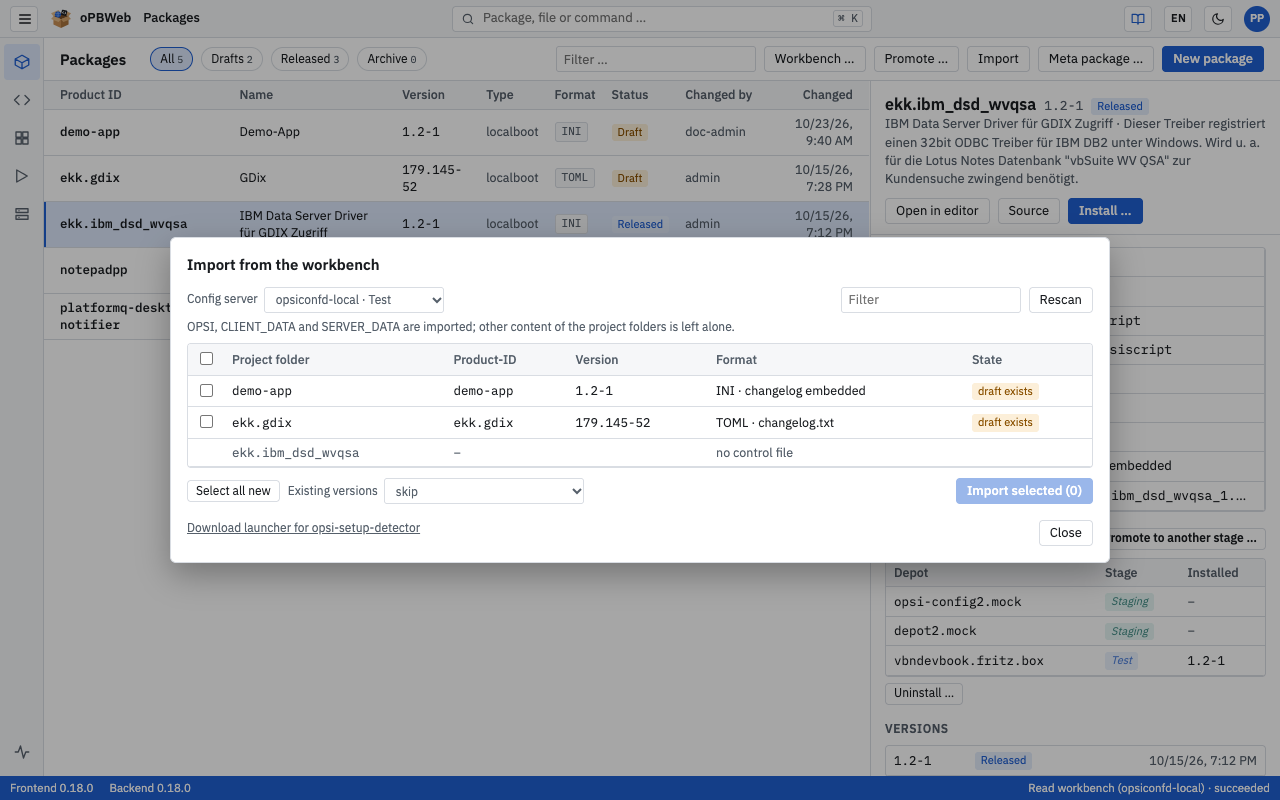Click the Import toolbar button
1280x800 pixels.
[x=998, y=59]
